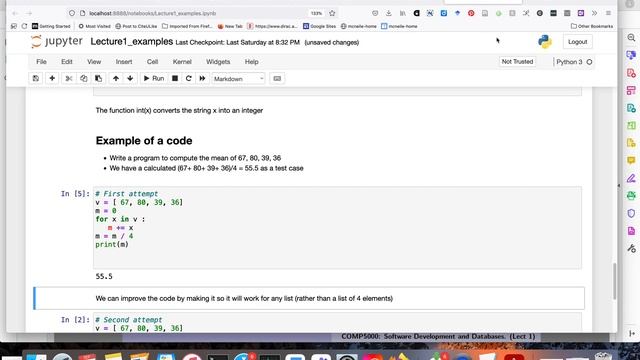Click yellow comment bubble in right tools pane
This screenshot has height=360, width=640.
(631, 160)
